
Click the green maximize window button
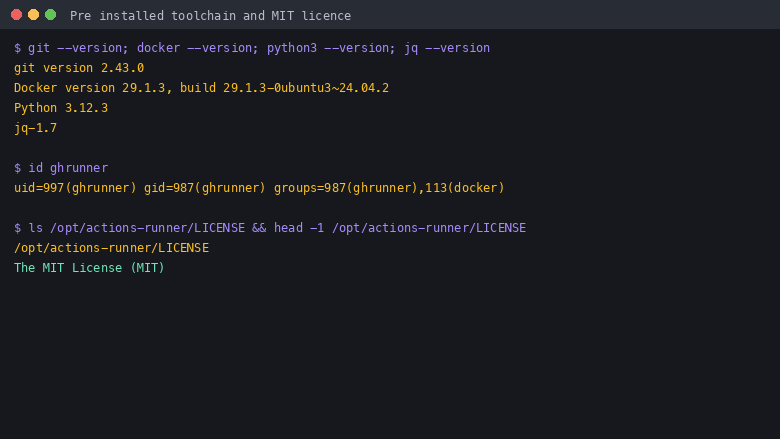50,15
